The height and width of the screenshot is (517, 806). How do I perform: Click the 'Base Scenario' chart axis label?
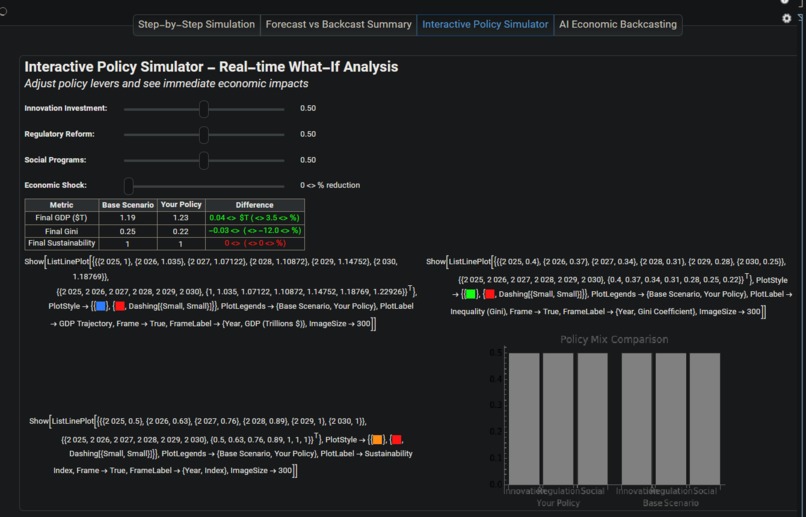tap(671, 503)
